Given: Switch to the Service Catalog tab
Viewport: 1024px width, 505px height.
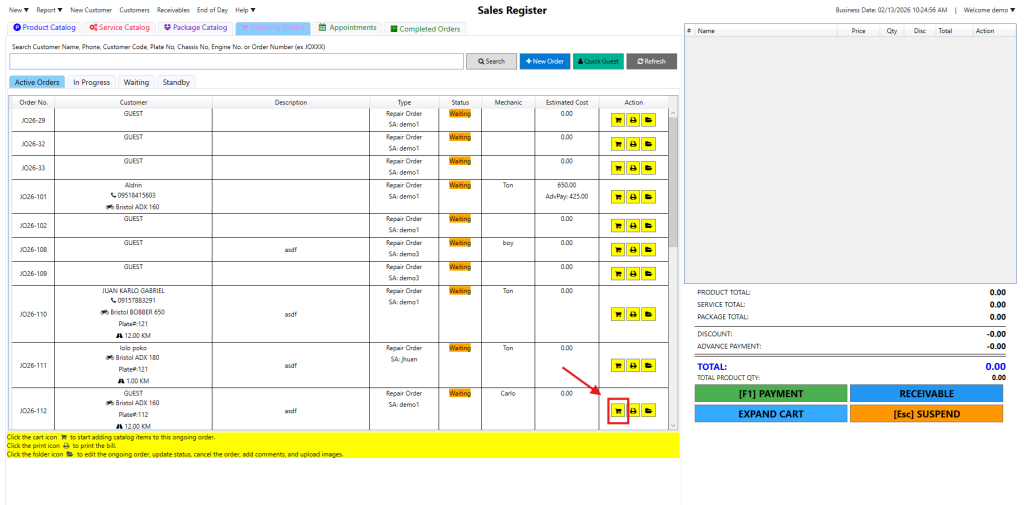Looking at the screenshot, I should click(x=118, y=28).
